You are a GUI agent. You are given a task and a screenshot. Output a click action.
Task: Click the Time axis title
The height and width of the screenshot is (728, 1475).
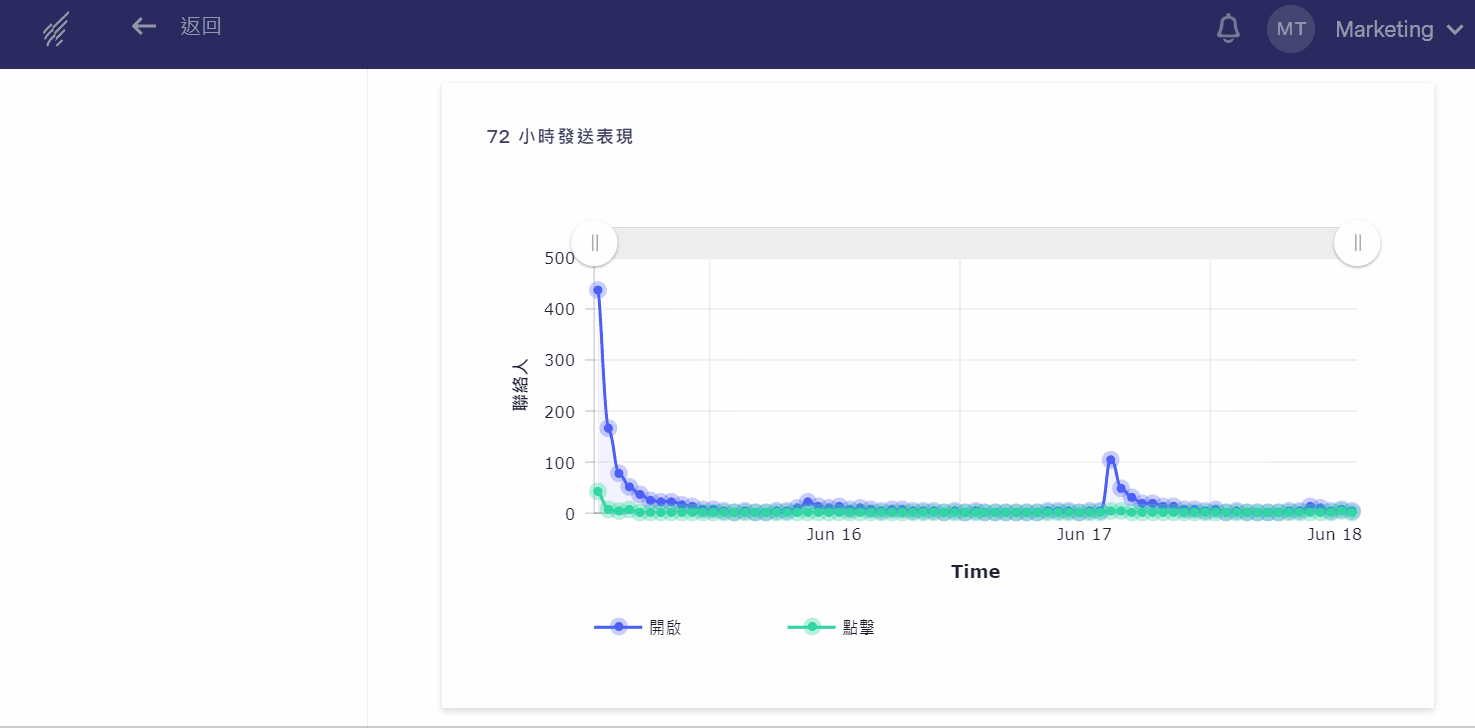976,572
